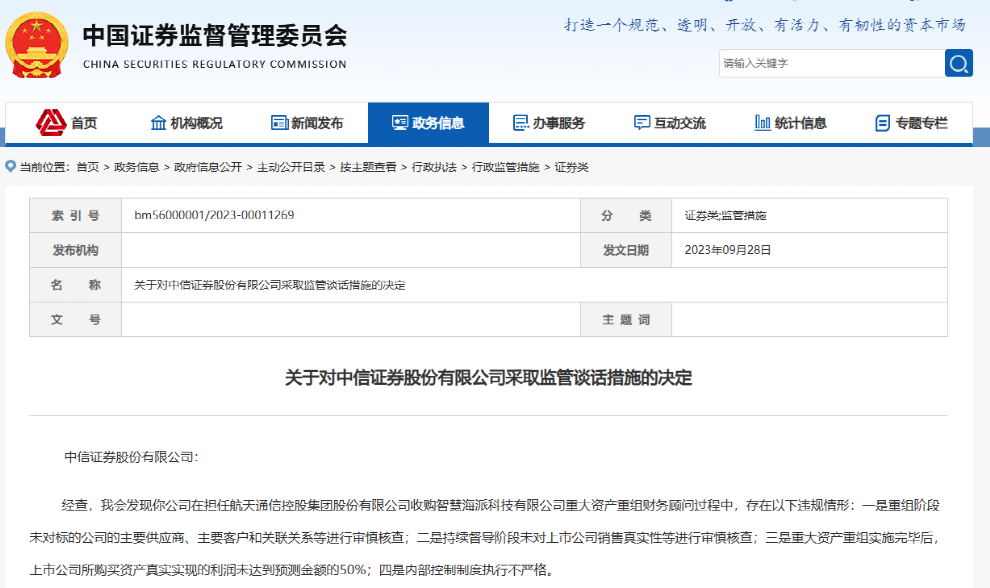The image size is (990, 588).
Task: Go to 证券类 in the breadcrumb
Action: pyautogui.click(x=571, y=167)
